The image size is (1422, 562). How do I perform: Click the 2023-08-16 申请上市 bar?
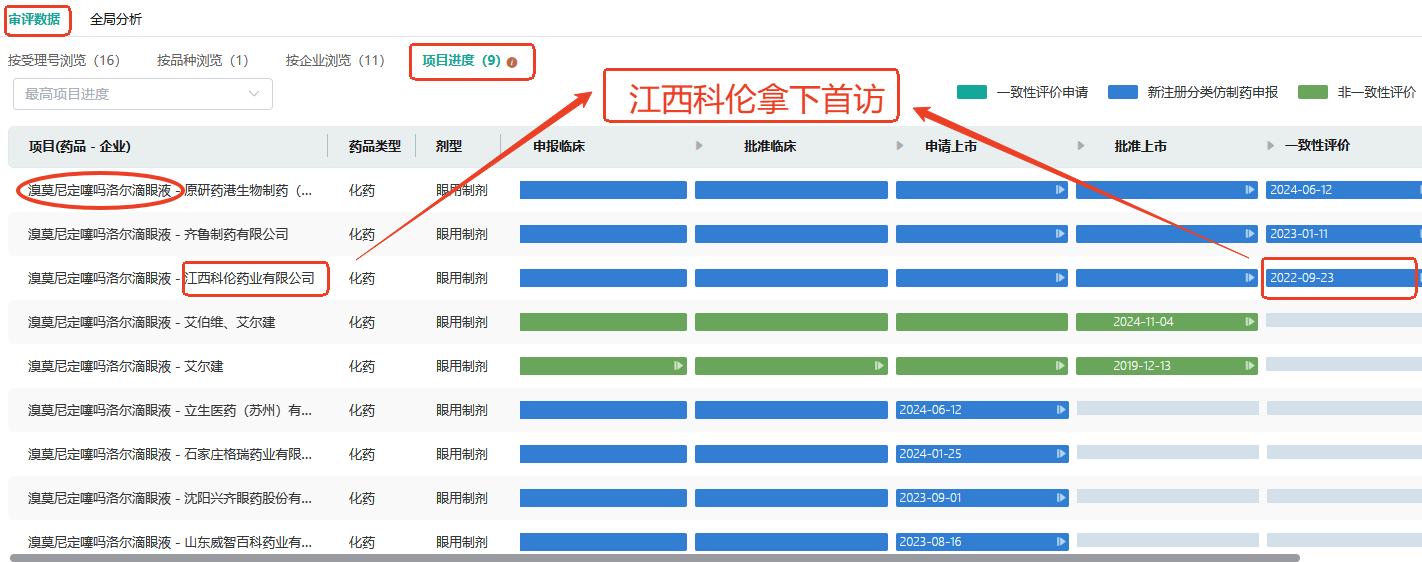pos(982,542)
